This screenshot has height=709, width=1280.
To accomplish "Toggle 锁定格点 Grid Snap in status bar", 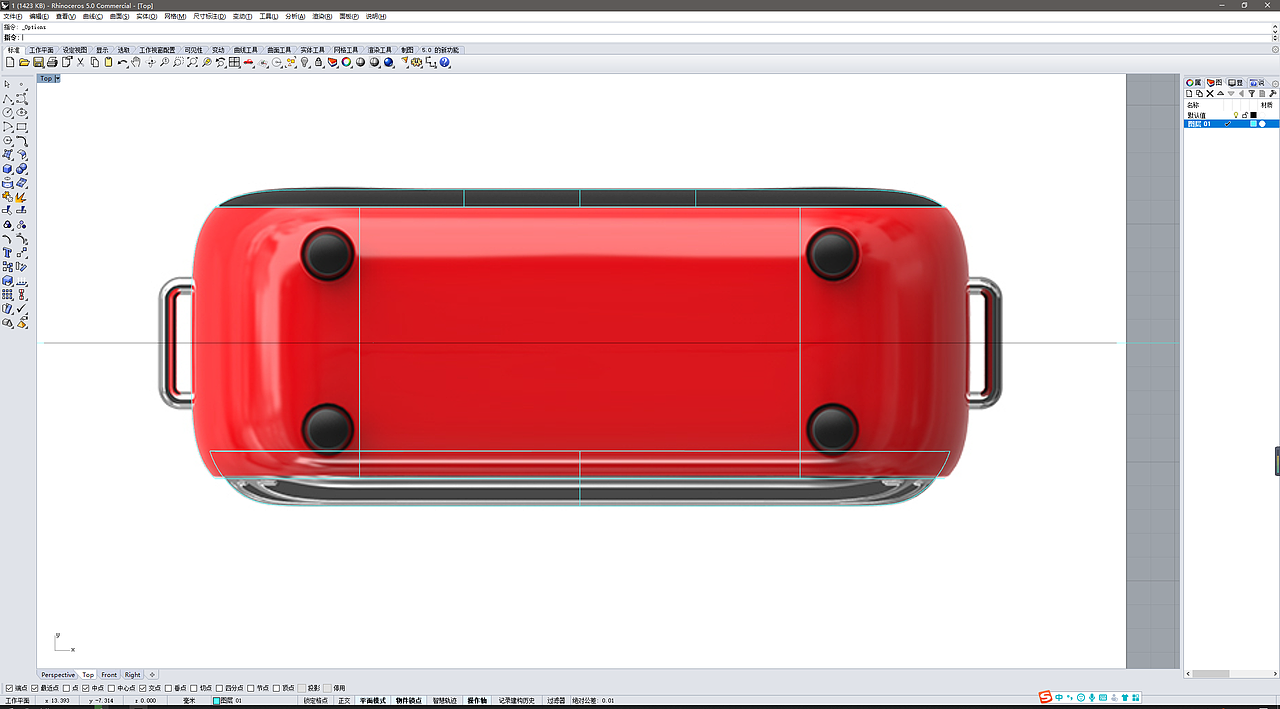I will tap(315, 701).
